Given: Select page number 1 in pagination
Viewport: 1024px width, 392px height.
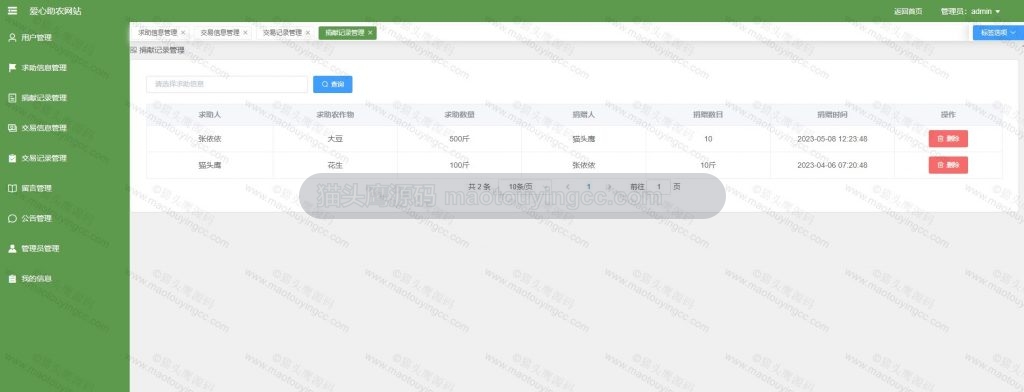Looking at the screenshot, I should (x=588, y=187).
